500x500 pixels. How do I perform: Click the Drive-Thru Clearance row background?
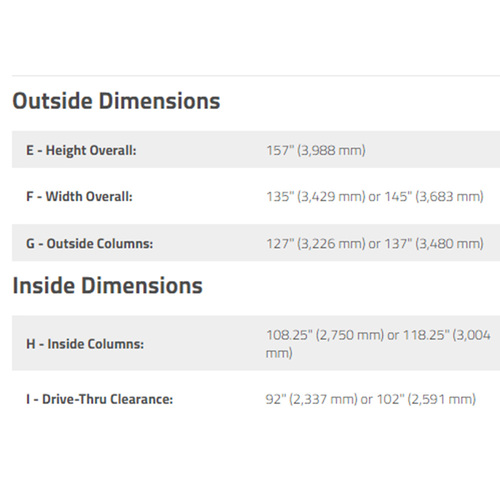(x=256, y=399)
